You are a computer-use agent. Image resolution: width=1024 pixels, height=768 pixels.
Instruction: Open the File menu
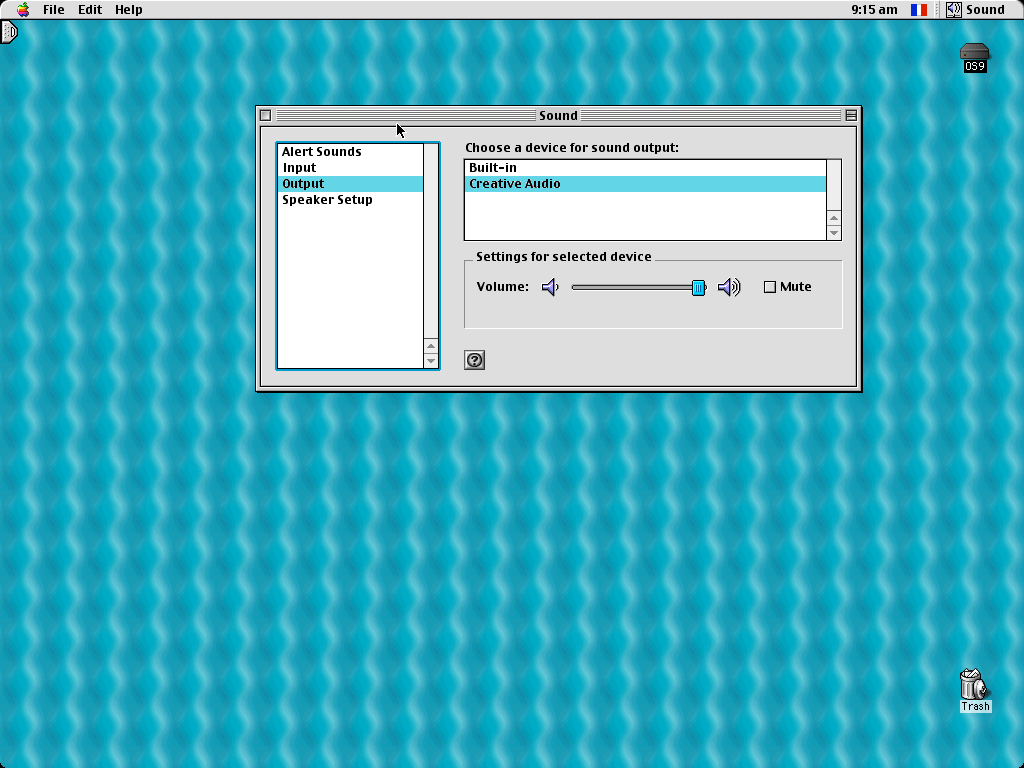(54, 9)
